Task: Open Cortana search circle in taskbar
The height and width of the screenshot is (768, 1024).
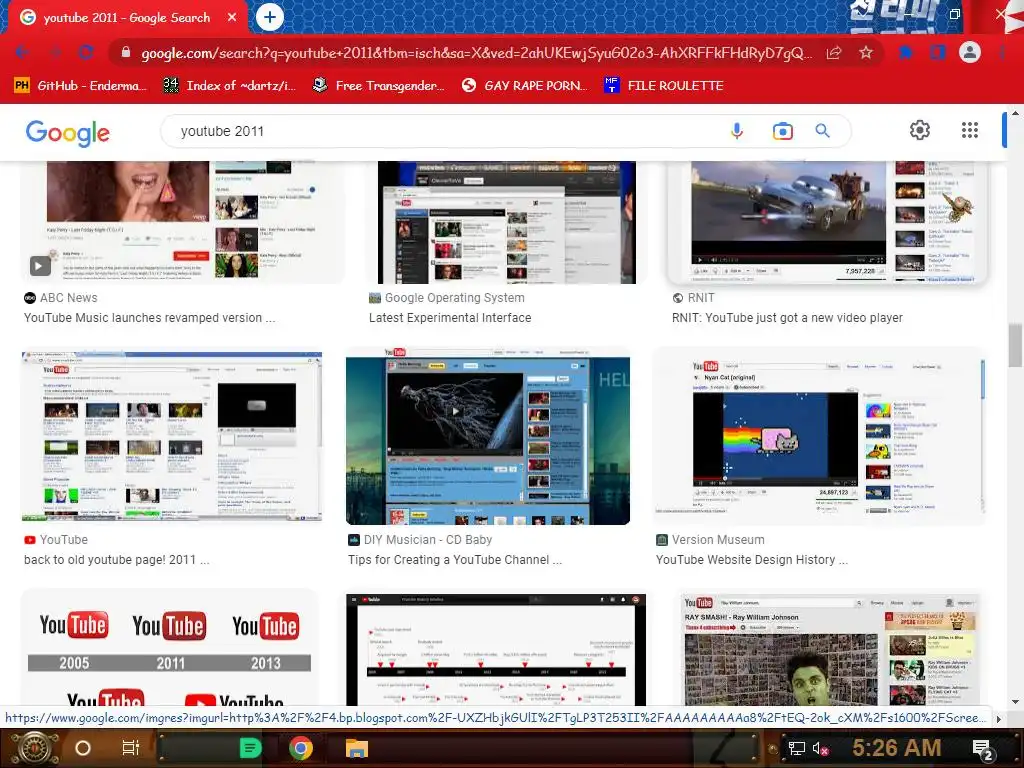Action: pos(83,748)
